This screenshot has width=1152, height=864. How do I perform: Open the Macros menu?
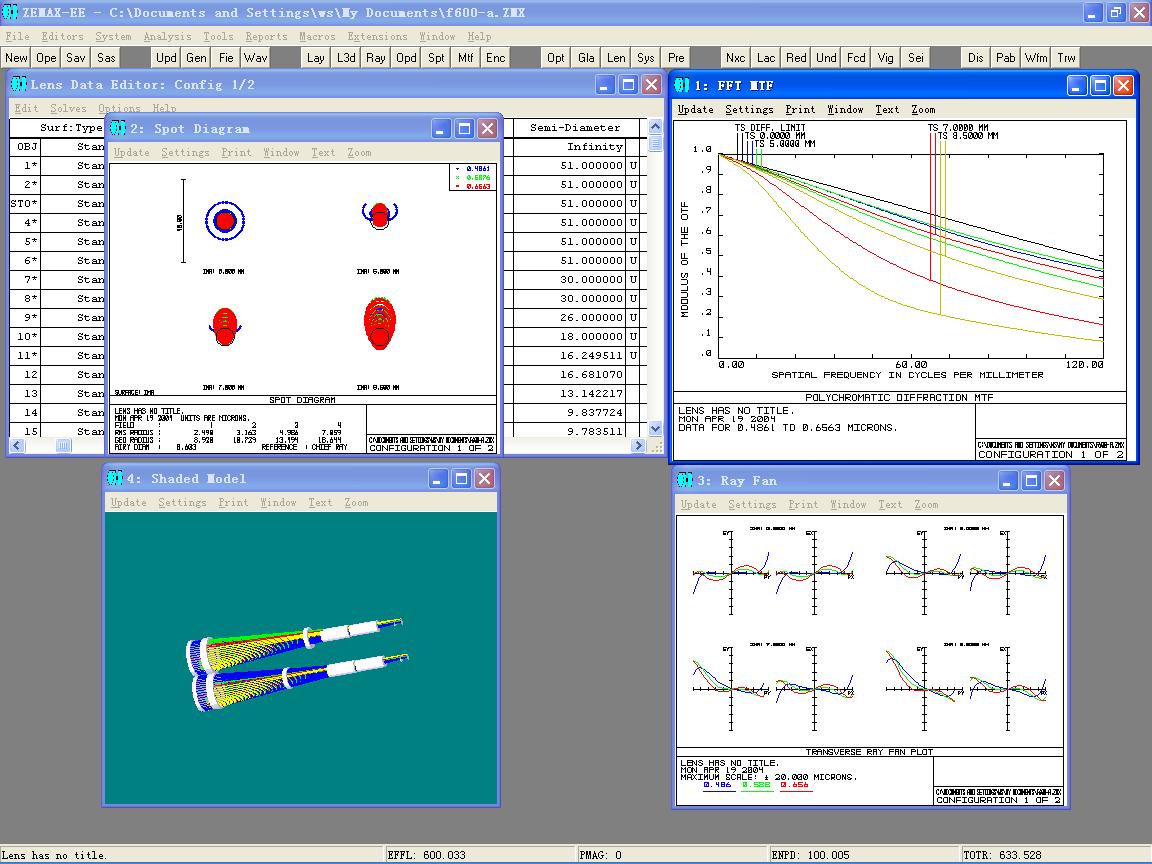317,36
